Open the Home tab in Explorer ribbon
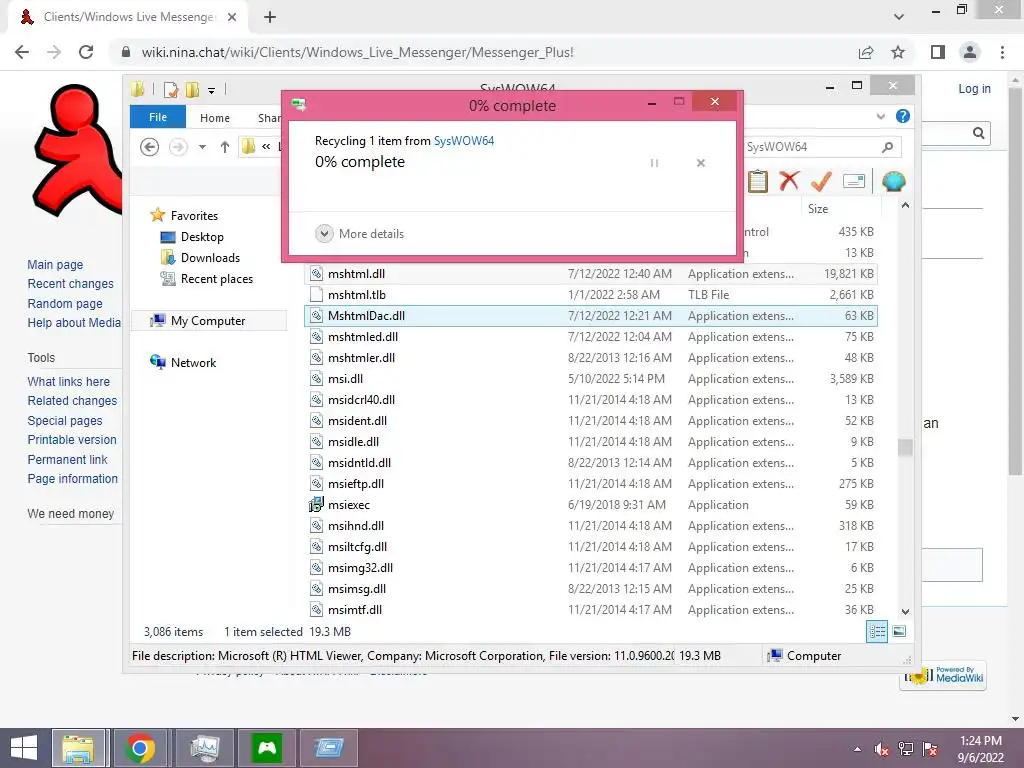The image size is (1024, 768). pos(215,118)
